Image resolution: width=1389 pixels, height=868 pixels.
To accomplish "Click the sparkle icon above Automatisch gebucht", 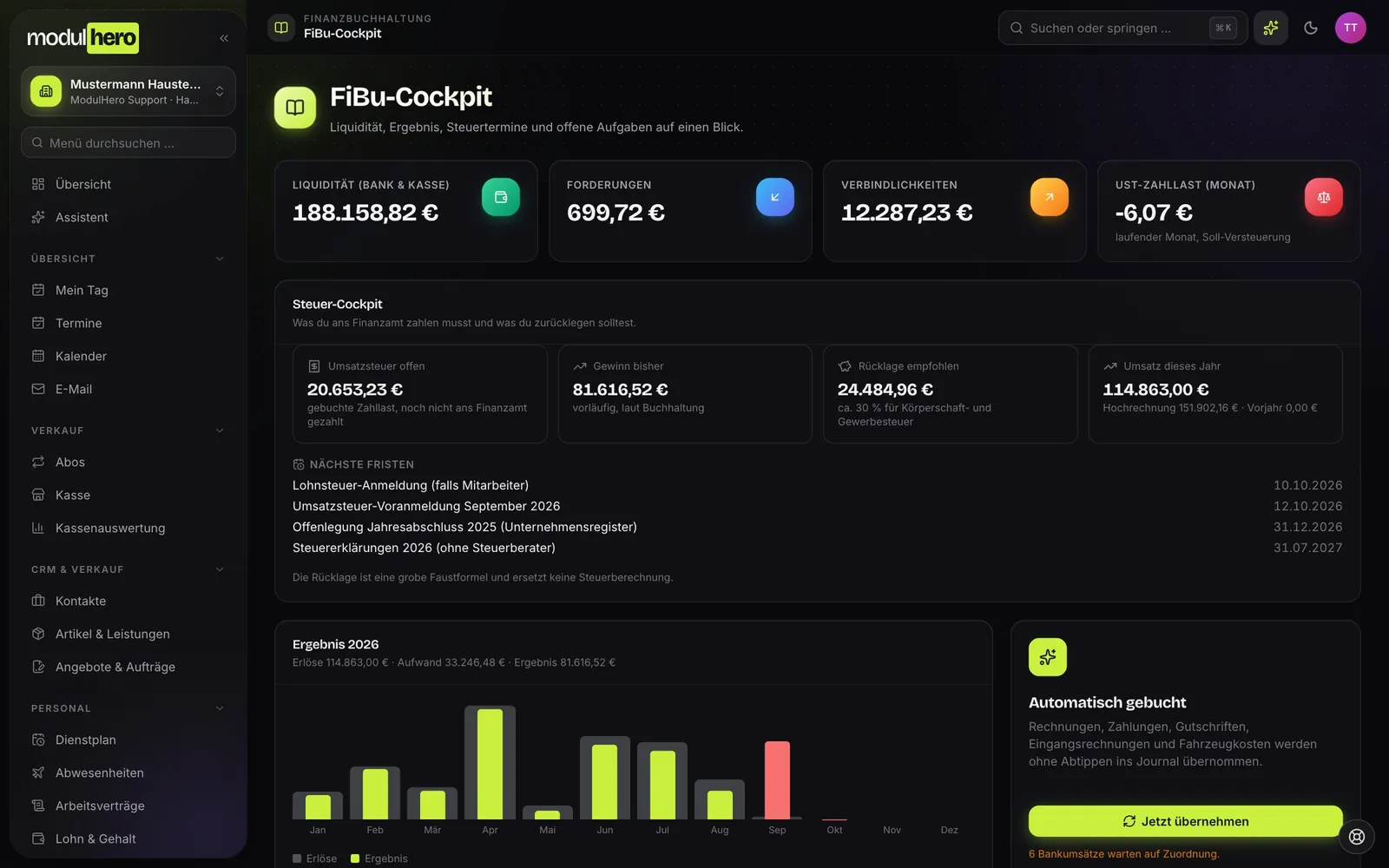I will (x=1048, y=657).
